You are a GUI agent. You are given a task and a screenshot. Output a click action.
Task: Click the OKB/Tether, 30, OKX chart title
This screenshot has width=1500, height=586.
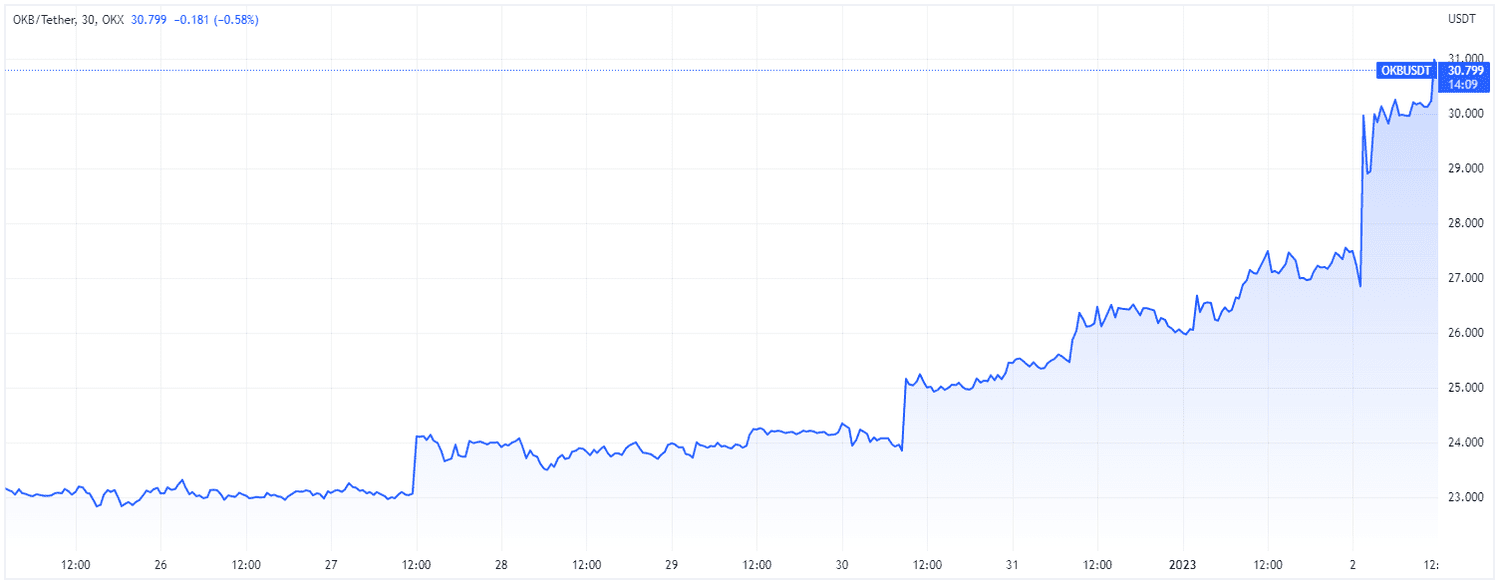69,19
